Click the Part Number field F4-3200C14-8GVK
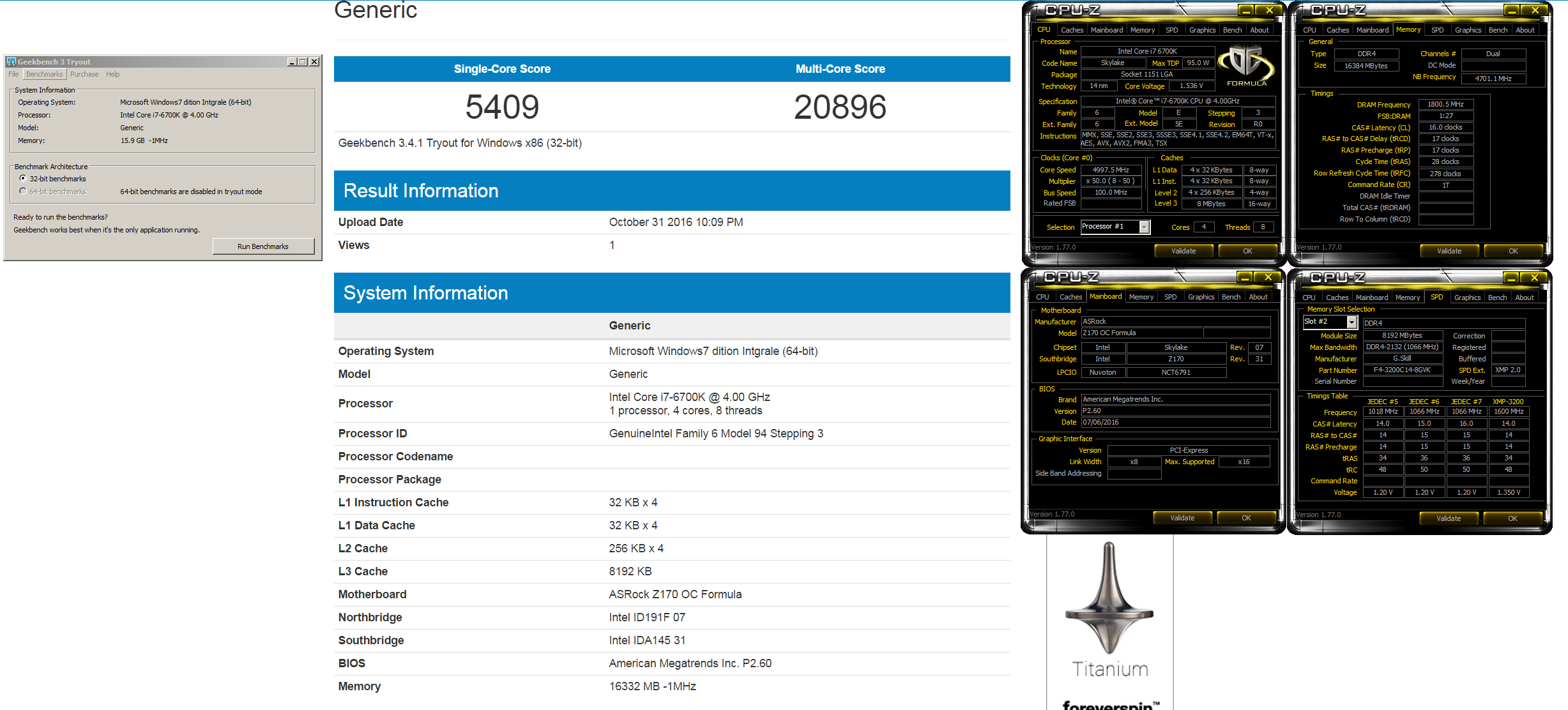1568x710 pixels. pos(1403,370)
